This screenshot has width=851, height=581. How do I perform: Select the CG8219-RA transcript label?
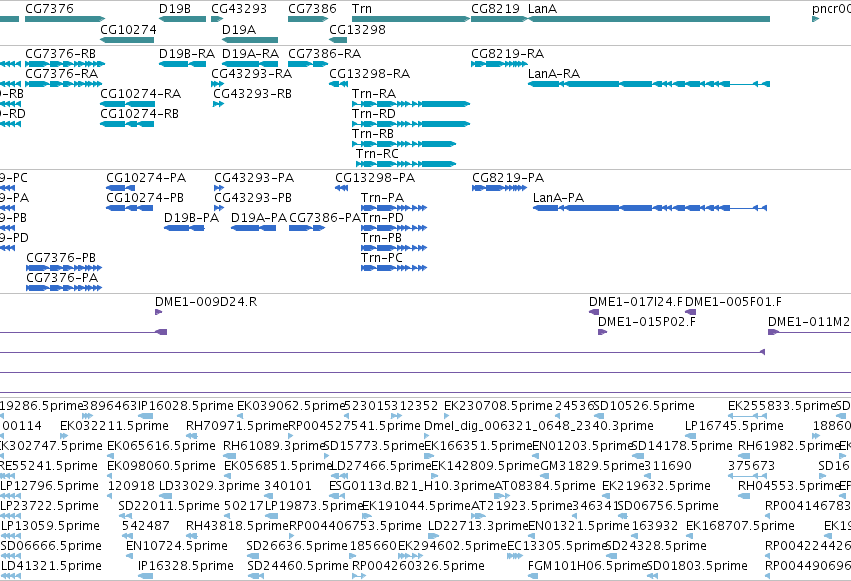507,54
